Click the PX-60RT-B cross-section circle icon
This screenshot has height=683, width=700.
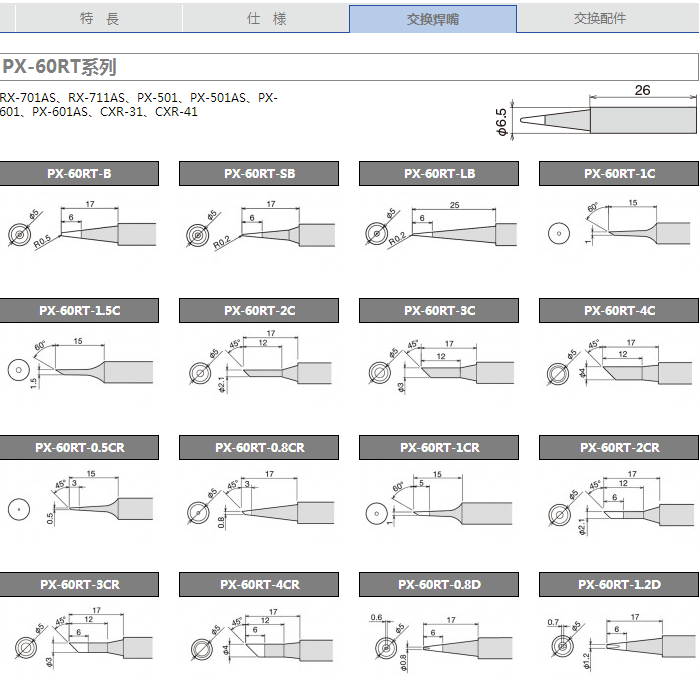20,234
